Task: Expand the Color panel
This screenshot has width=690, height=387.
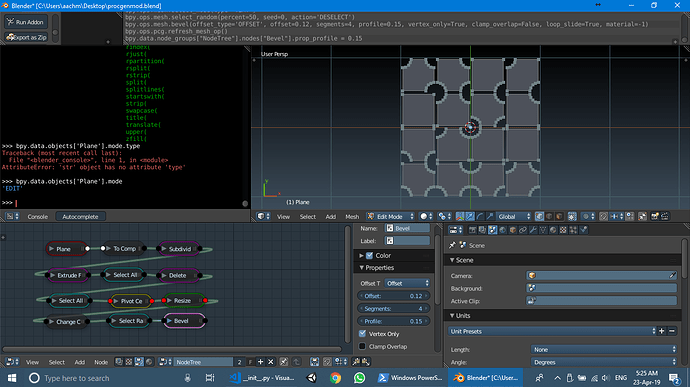Action: coord(362,255)
